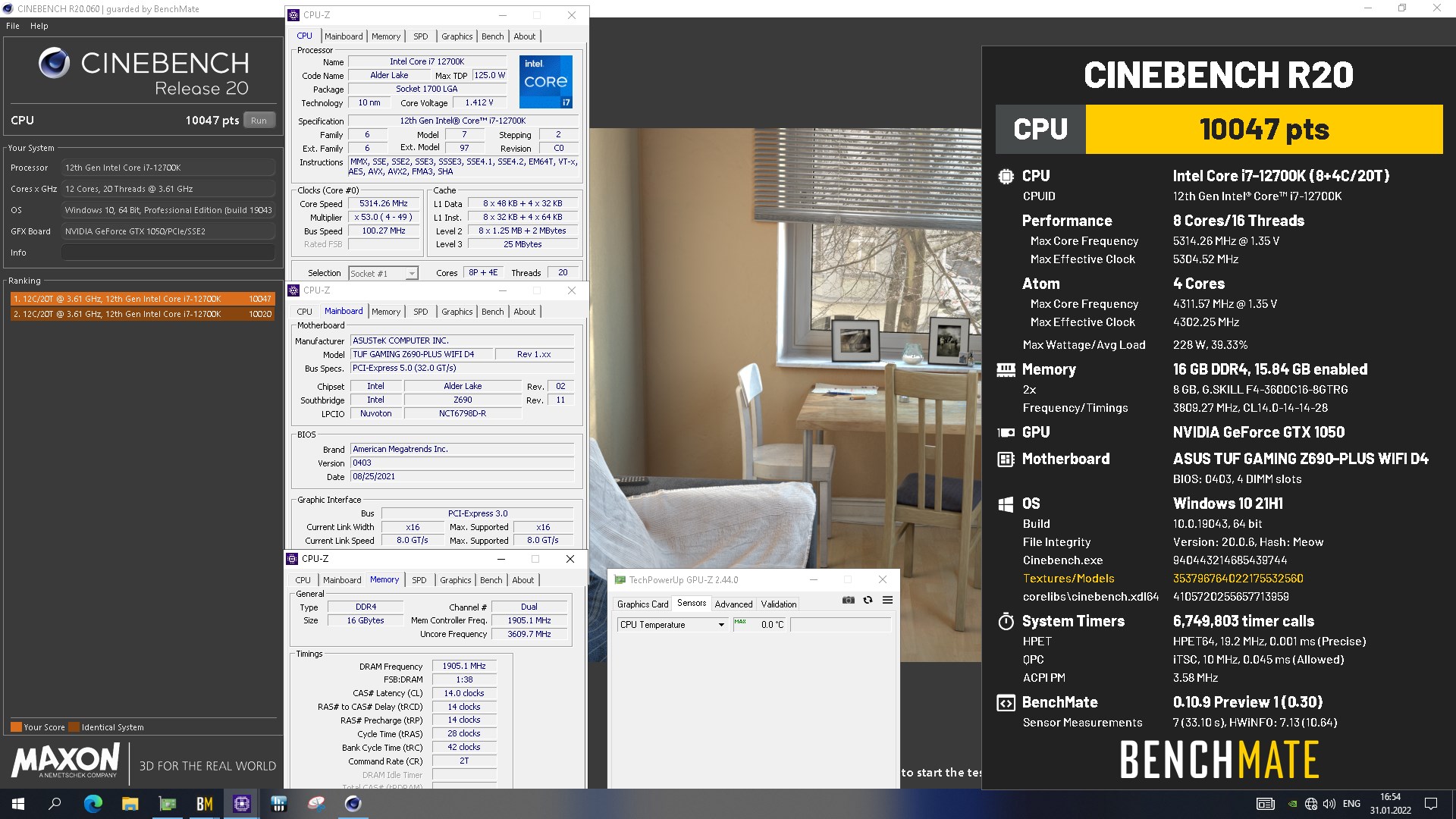1456x819 pixels.
Task: Click the TUF GAMING Z690-PLUS model field
Action: [x=420, y=354]
